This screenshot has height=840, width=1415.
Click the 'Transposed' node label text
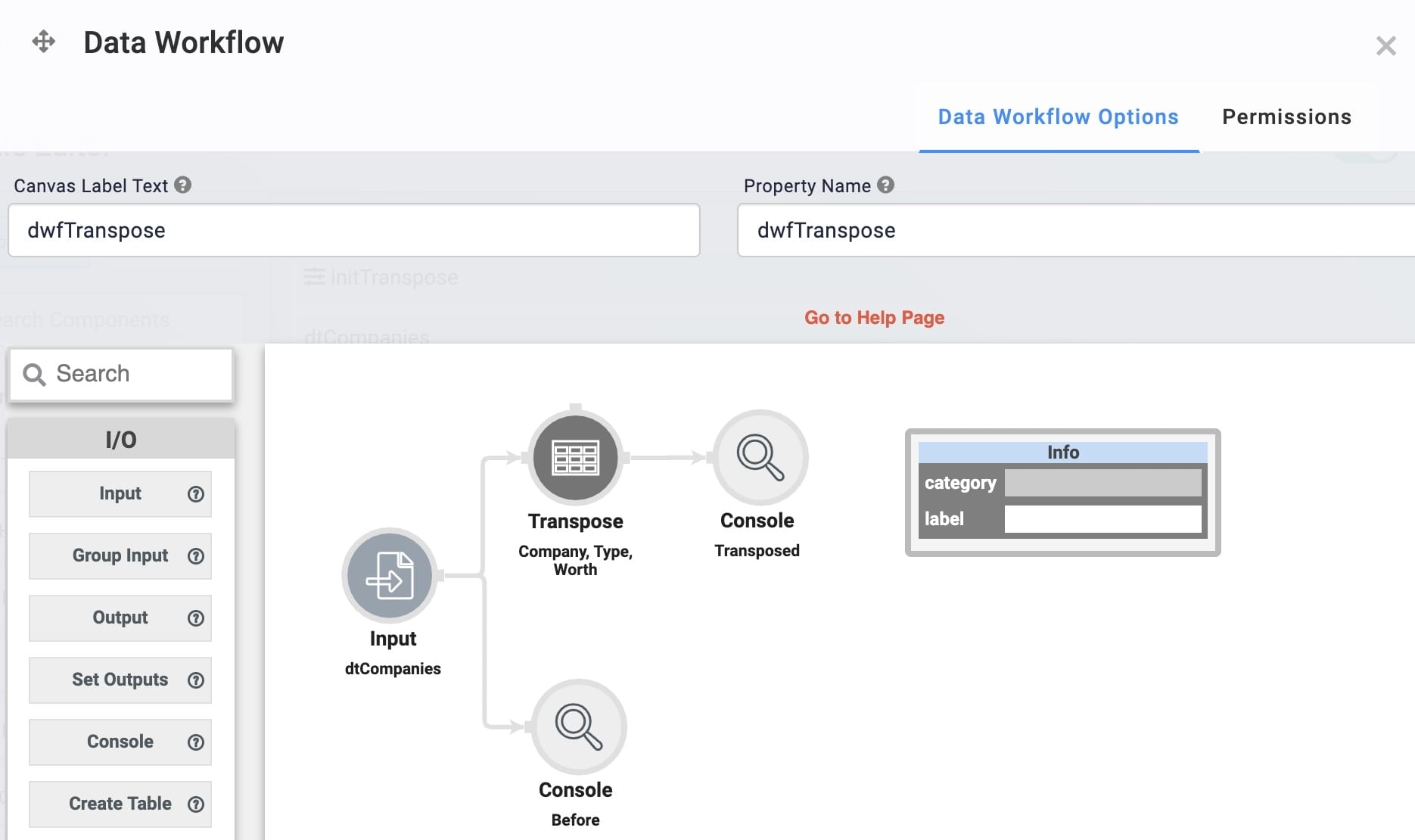[x=757, y=551]
